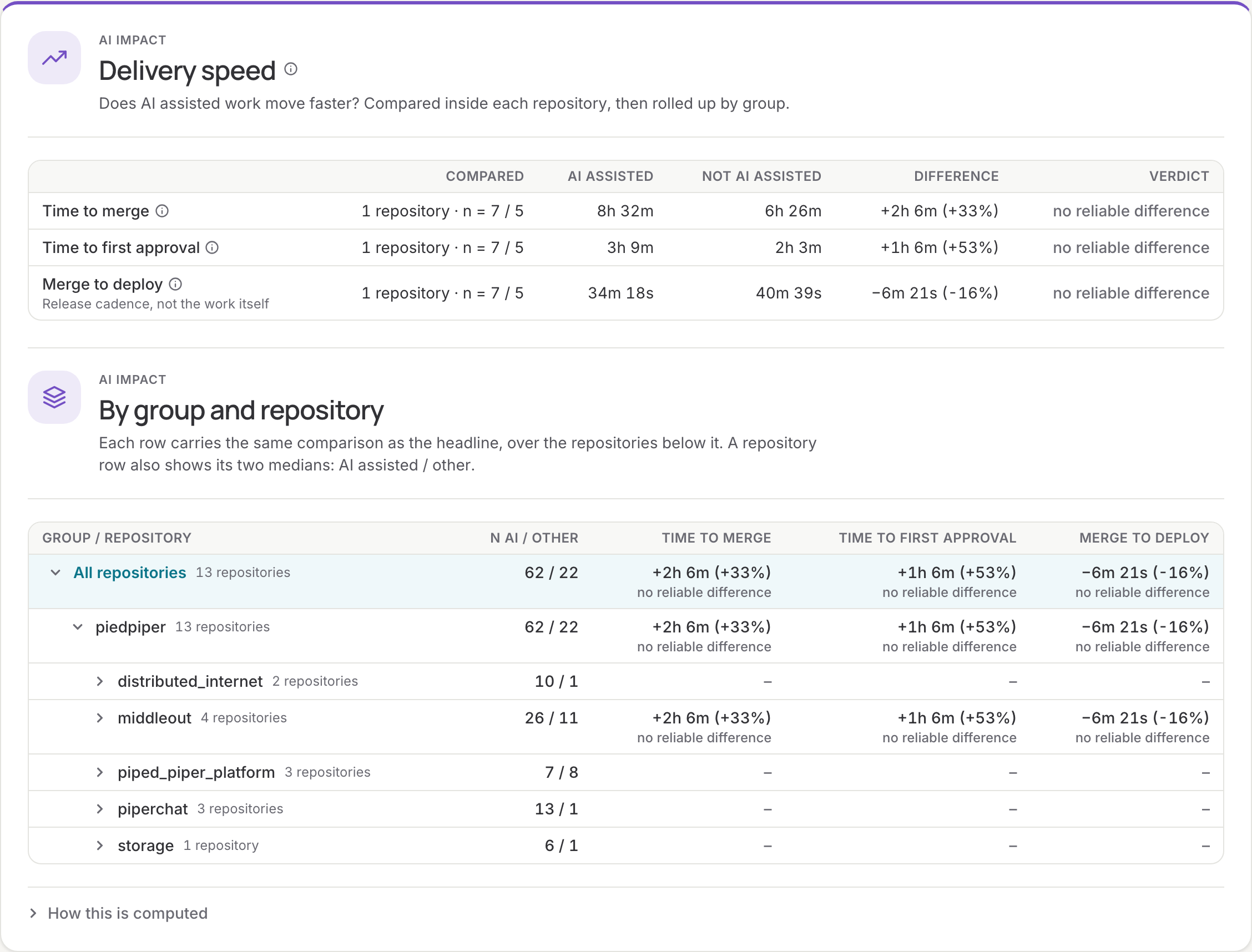Click the NOT AI ASSISTED column header

[x=762, y=176]
